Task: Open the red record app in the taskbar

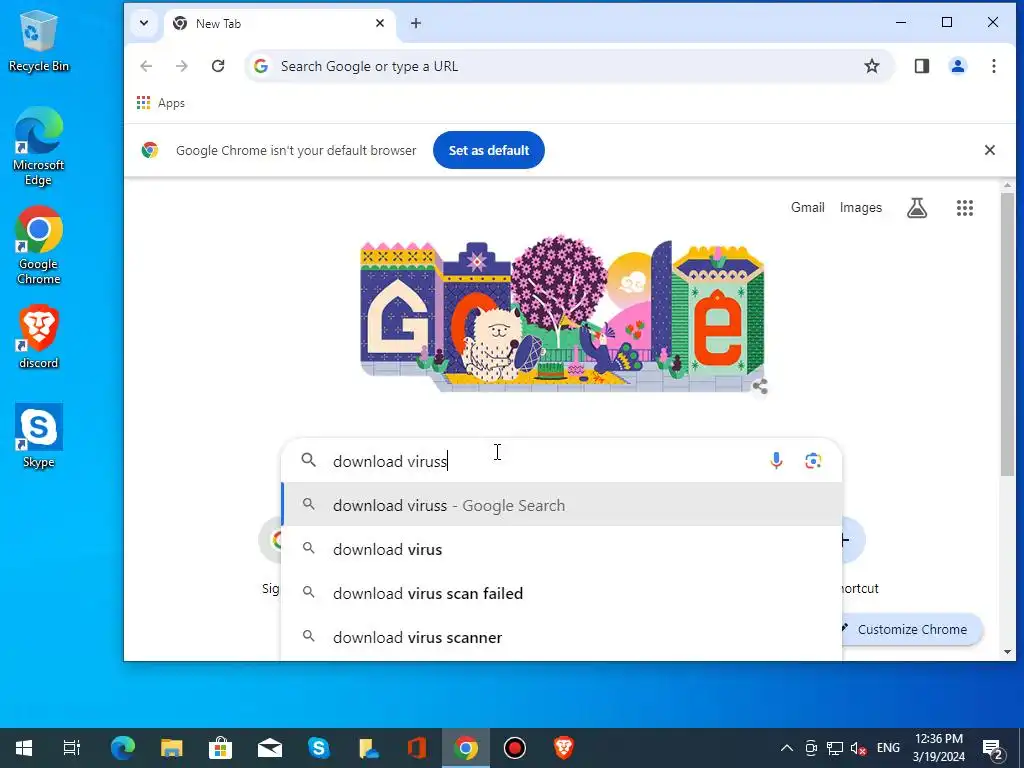Action: [515, 748]
